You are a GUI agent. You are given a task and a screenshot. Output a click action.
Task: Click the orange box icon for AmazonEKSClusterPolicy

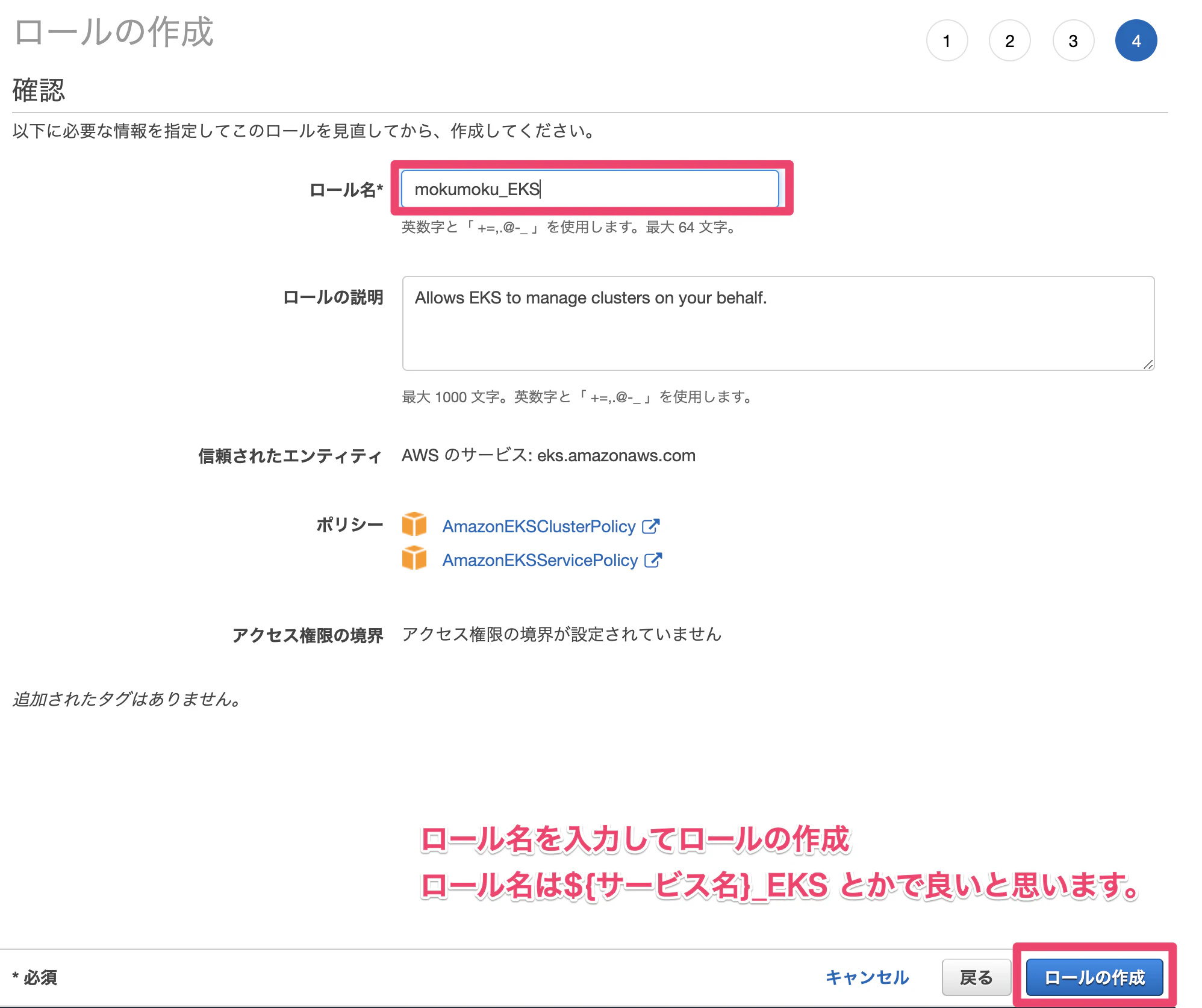click(414, 524)
